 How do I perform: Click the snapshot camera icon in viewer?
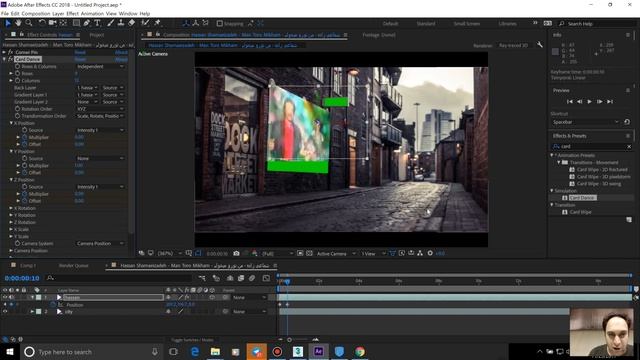pyautogui.click(x=236, y=253)
